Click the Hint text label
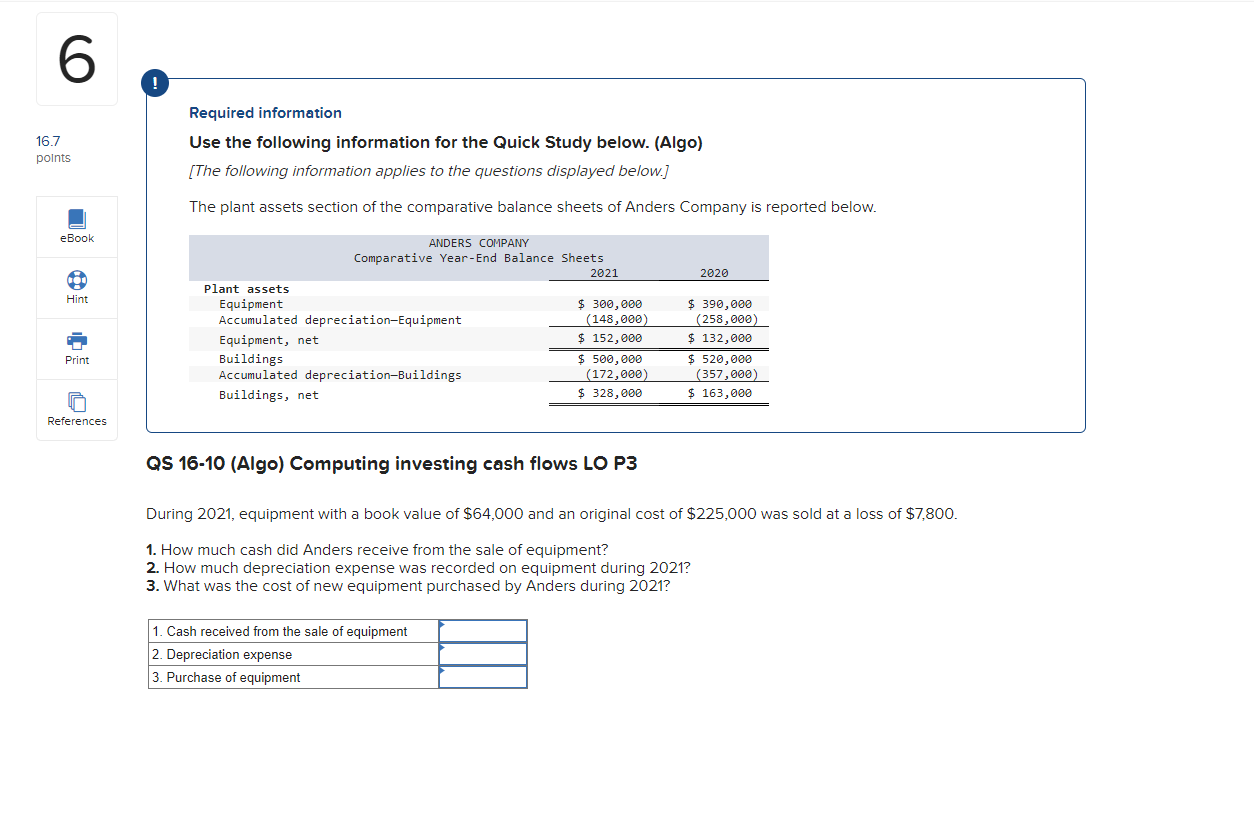 76,298
